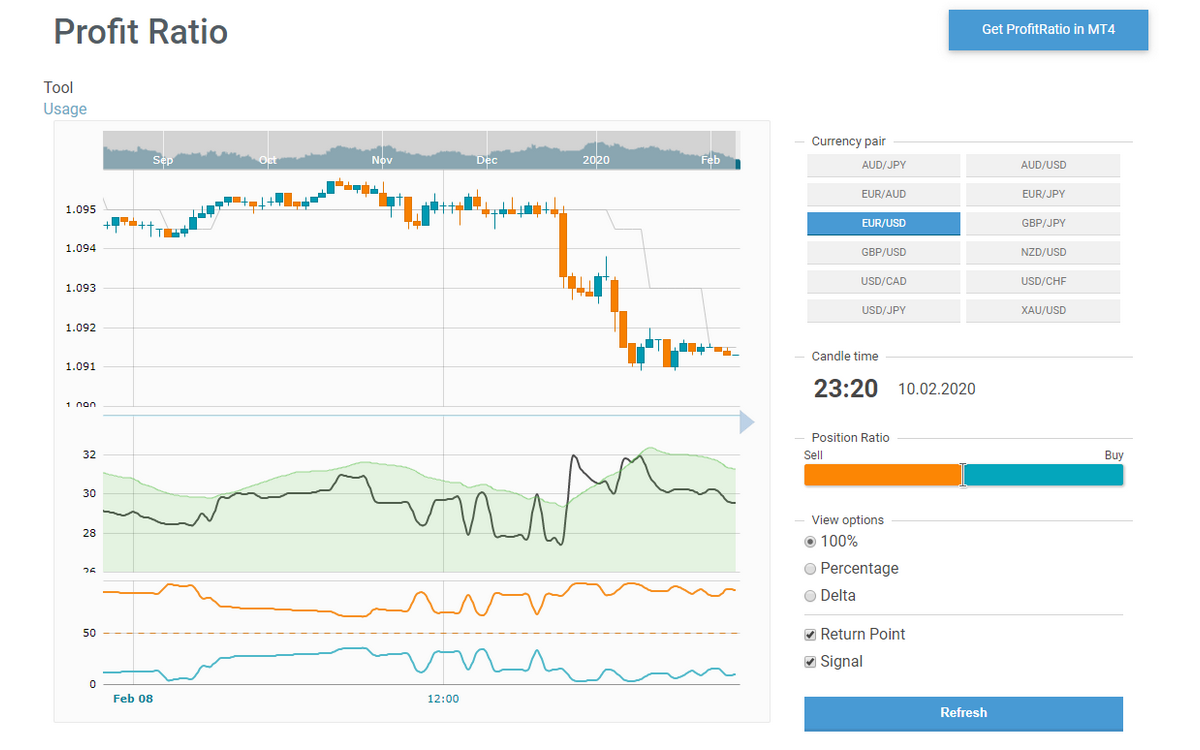Image resolution: width=1200 pixels, height=750 pixels.
Task: Choose the EUR/JPY currency pair
Action: point(1043,194)
